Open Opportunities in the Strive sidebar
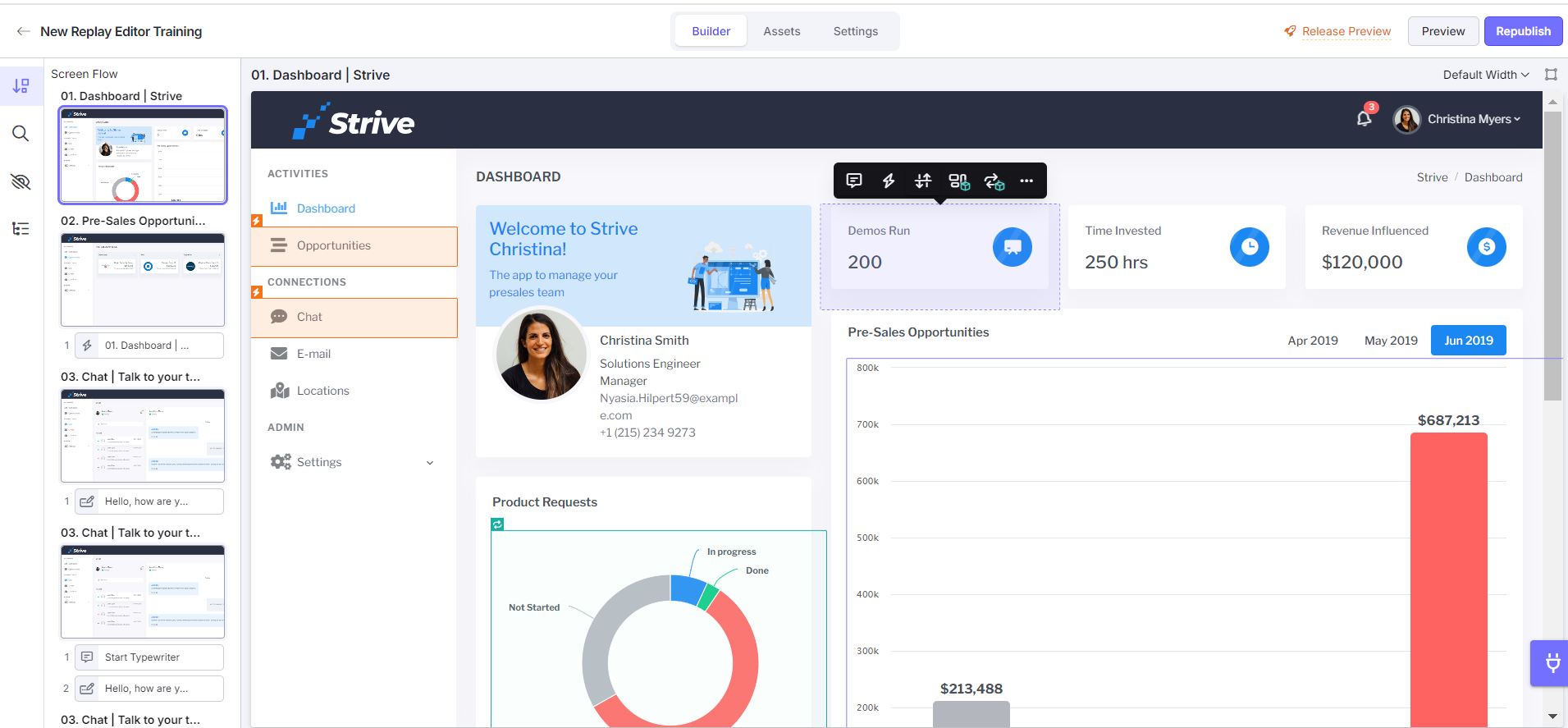Viewport: 1568px width, 728px height. coord(354,246)
